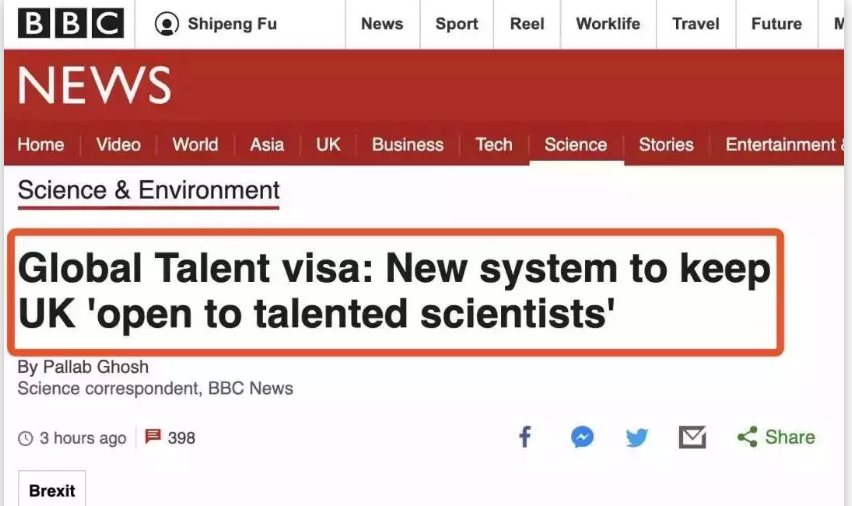Share article on Facebook
The image size is (852, 506).
coord(525,437)
